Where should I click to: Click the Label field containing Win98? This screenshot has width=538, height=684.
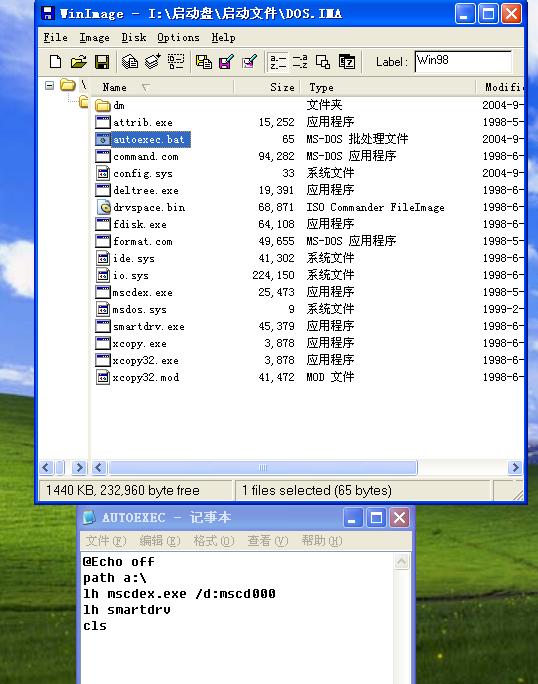pos(463,61)
